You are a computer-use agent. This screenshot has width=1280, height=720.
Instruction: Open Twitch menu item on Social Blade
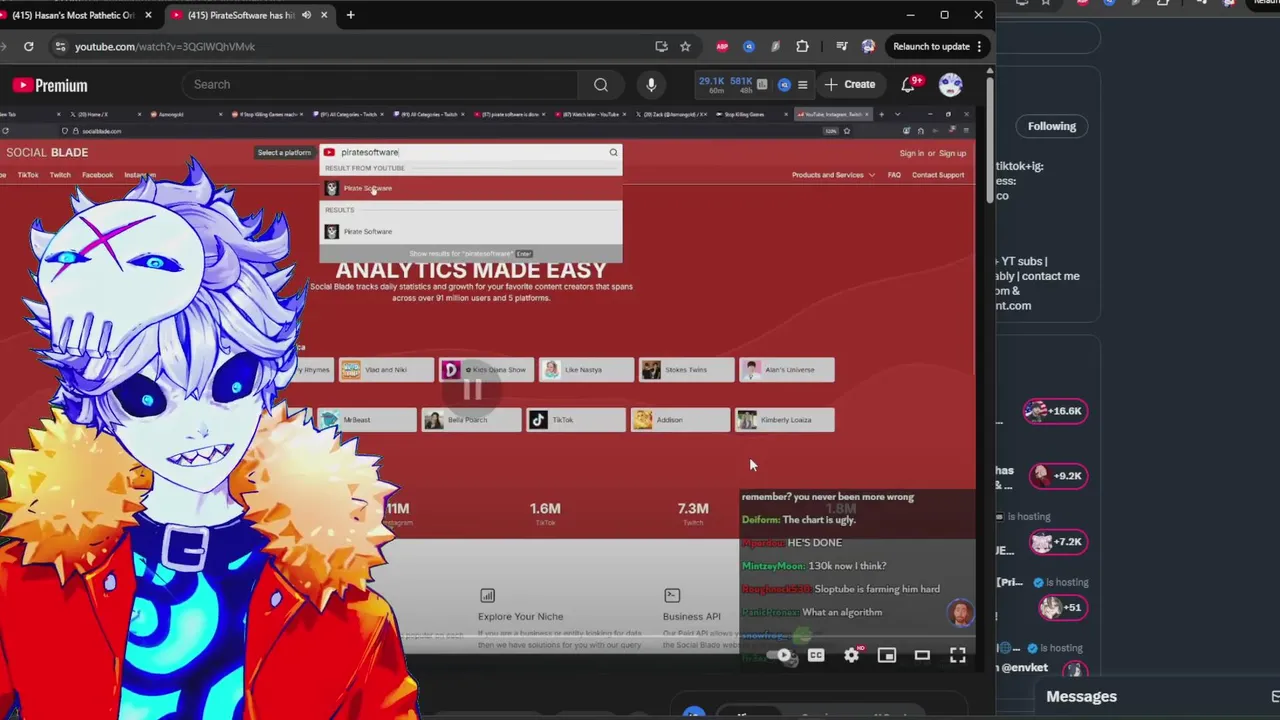[60, 175]
